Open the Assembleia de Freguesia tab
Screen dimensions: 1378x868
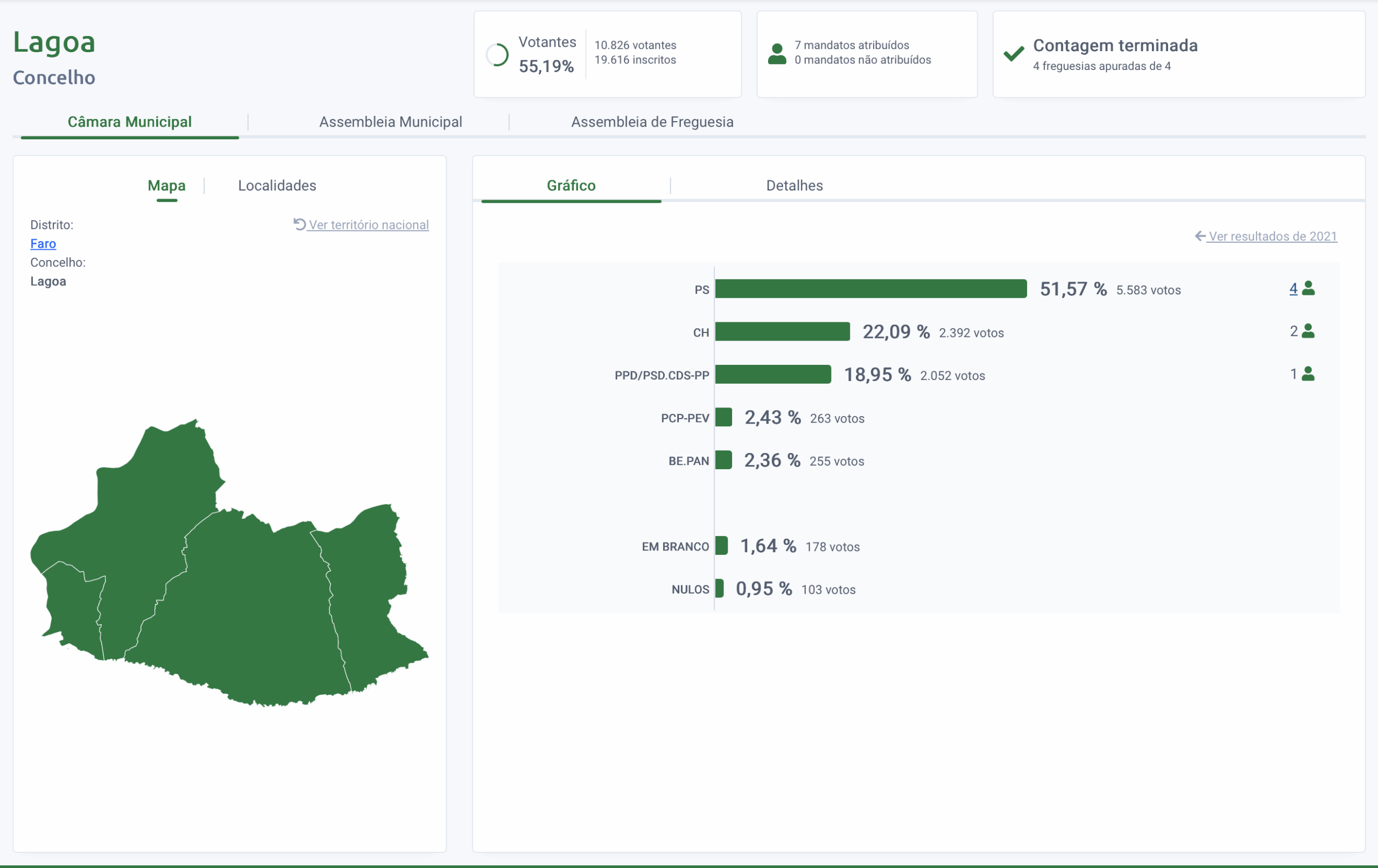[652, 122]
